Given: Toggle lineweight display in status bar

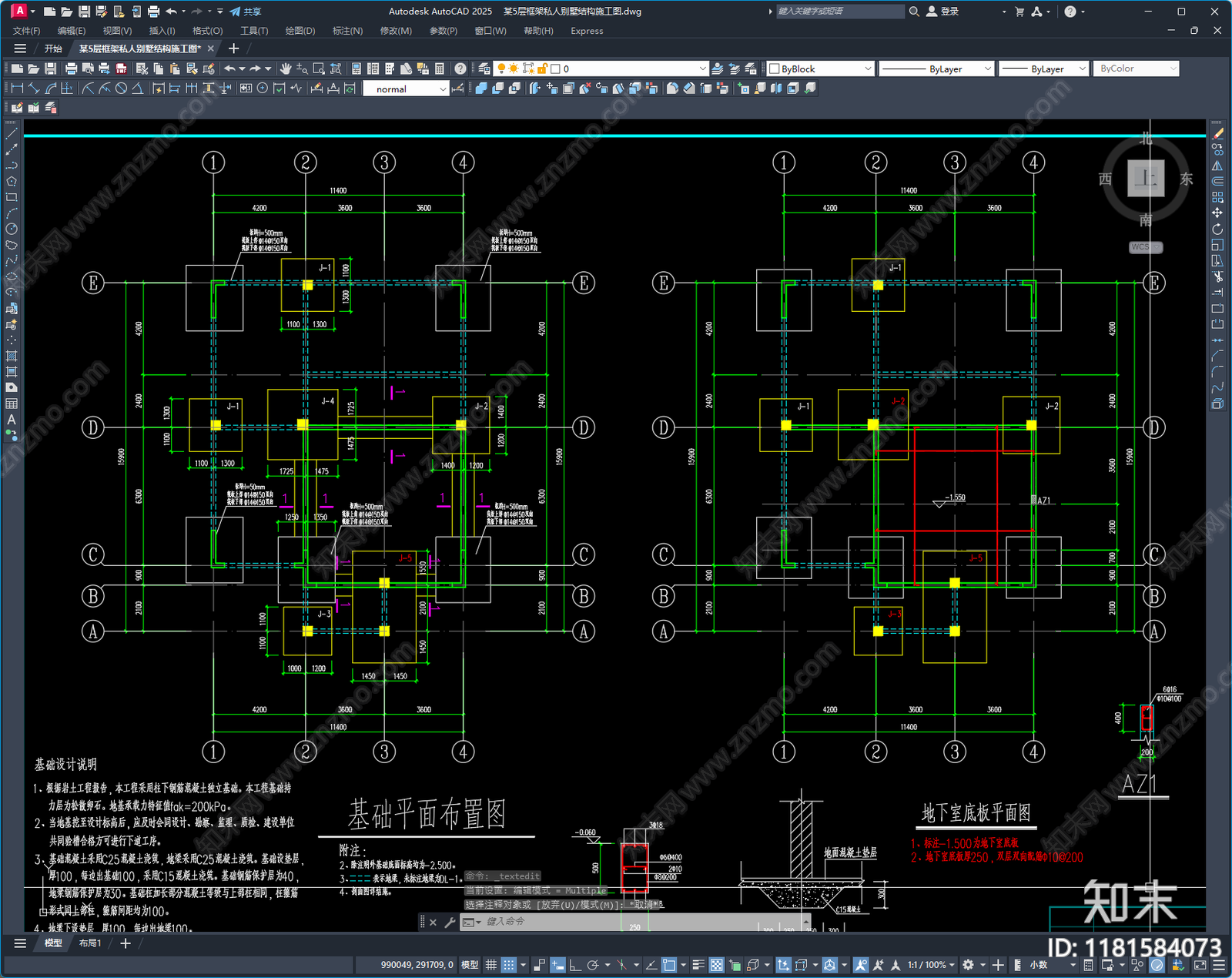Looking at the screenshot, I should point(698,965).
